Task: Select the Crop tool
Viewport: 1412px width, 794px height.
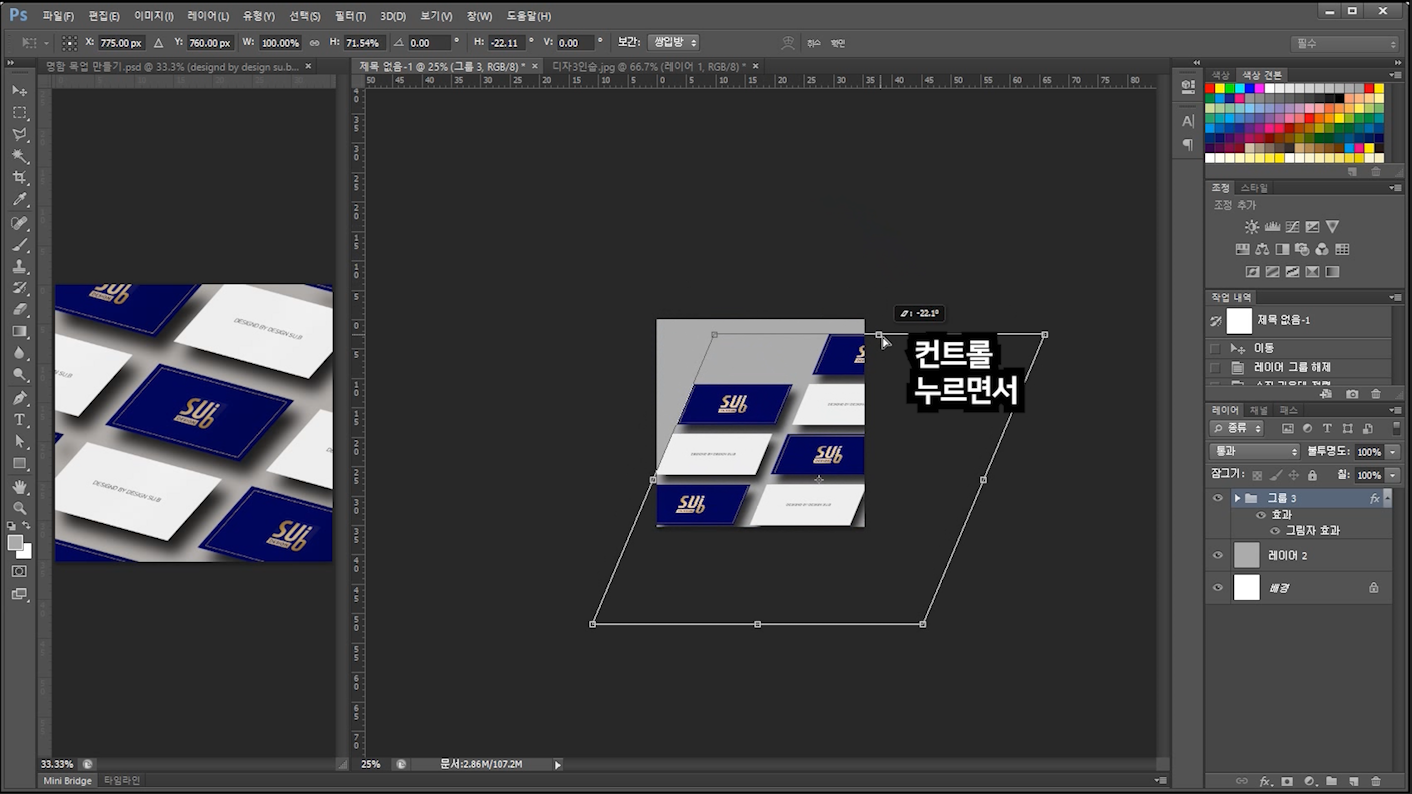Action: [x=20, y=179]
